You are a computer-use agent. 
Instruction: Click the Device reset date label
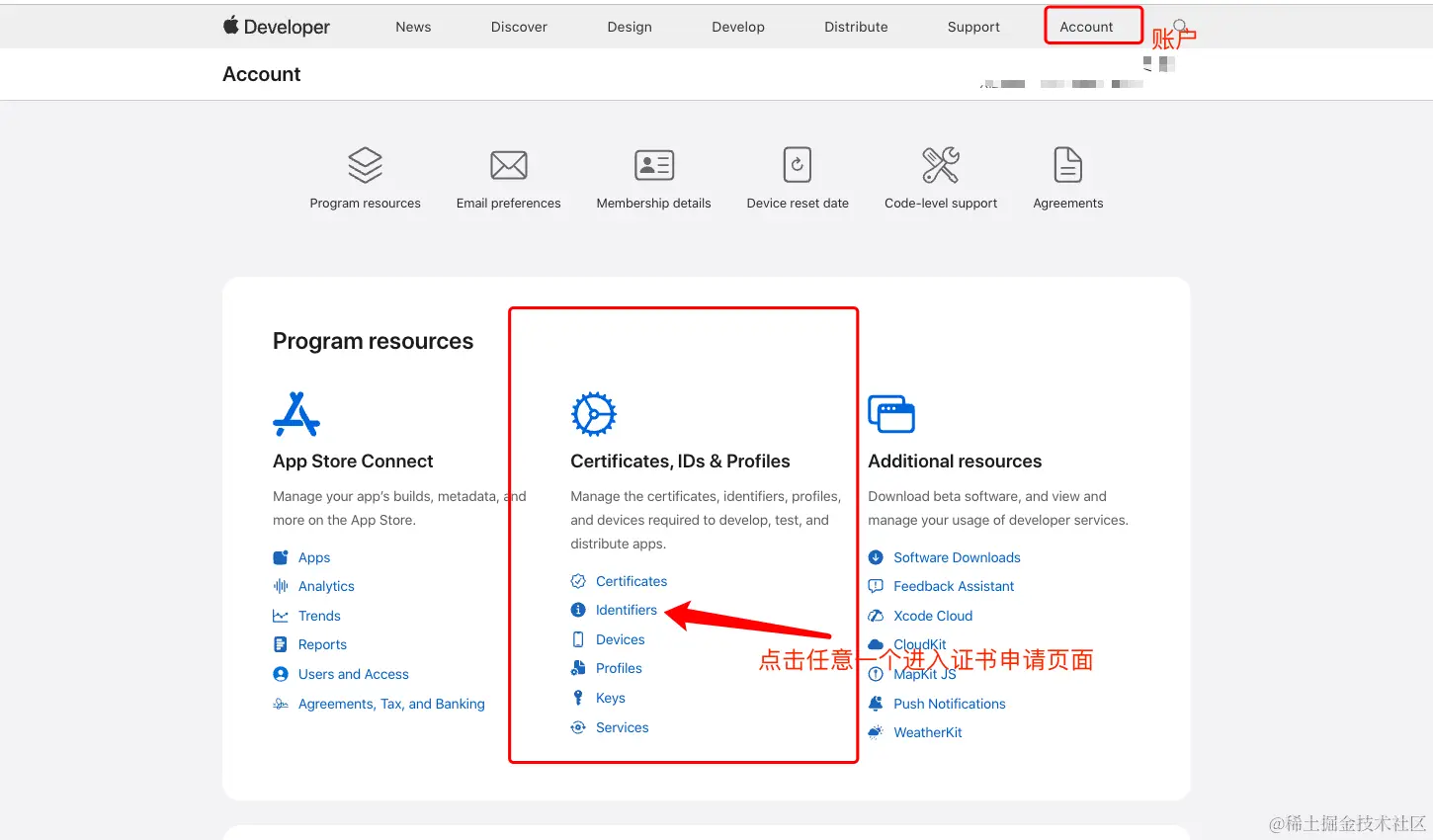(x=798, y=203)
